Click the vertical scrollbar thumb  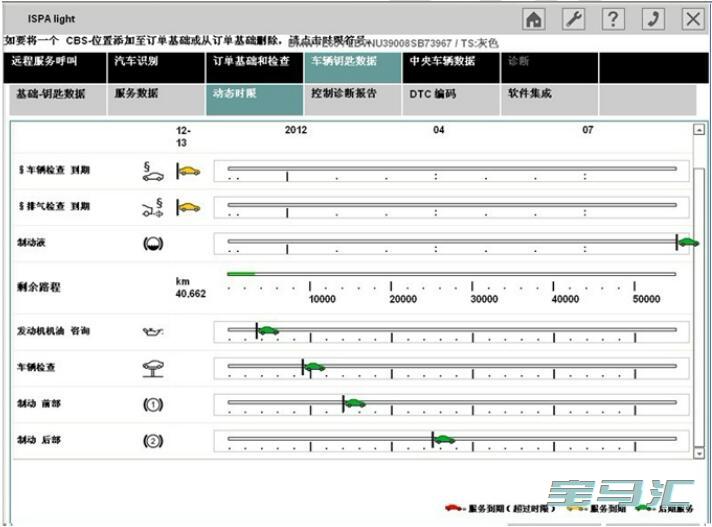coord(699,306)
